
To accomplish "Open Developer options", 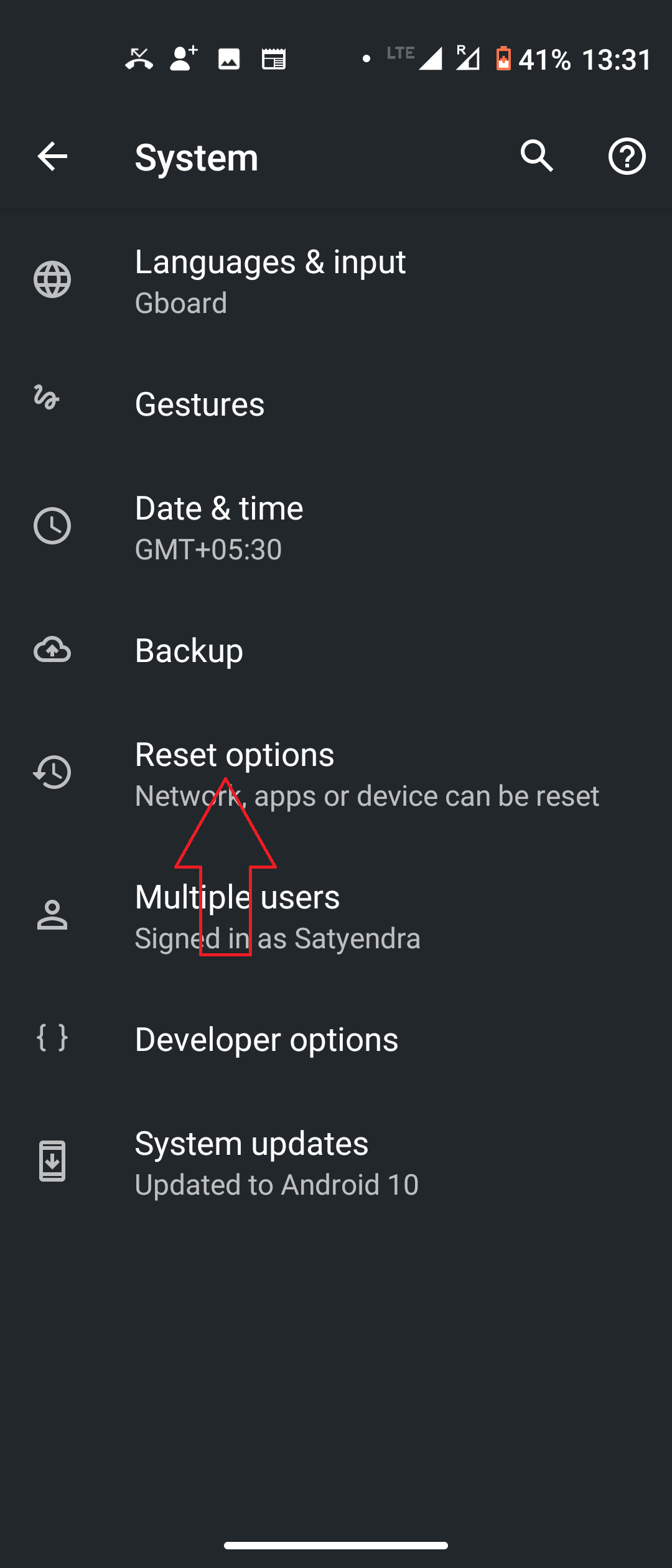I will [336, 1039].
